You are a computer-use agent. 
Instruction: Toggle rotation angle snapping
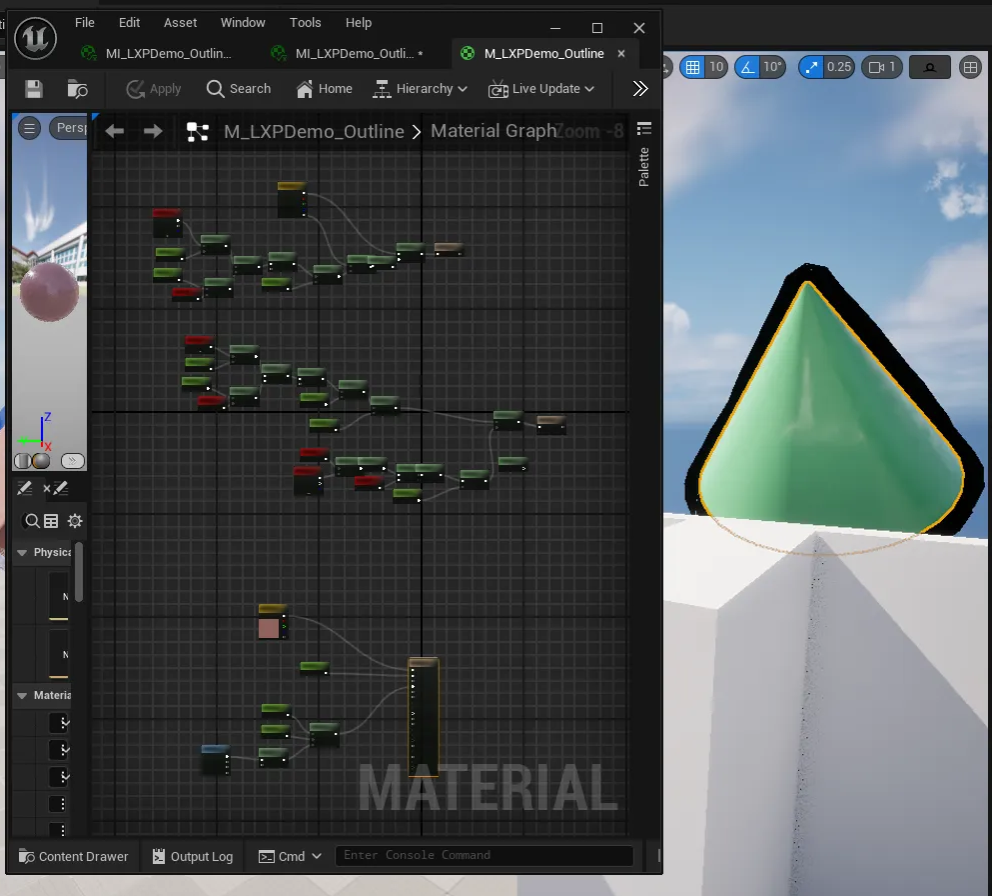[747, 67]
